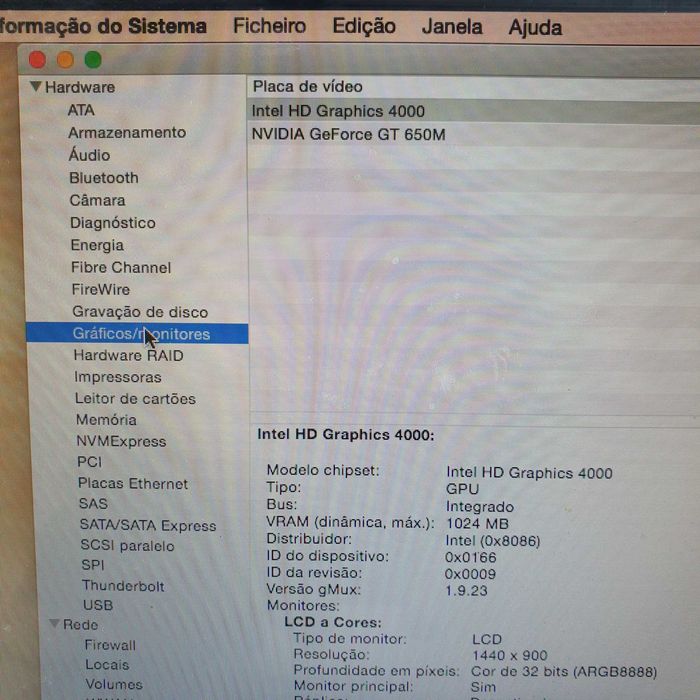Image resolution: width=700 pixels, height=700 pixels.
Task: Open the Ficheiro menu
Action: click(269, 26)
